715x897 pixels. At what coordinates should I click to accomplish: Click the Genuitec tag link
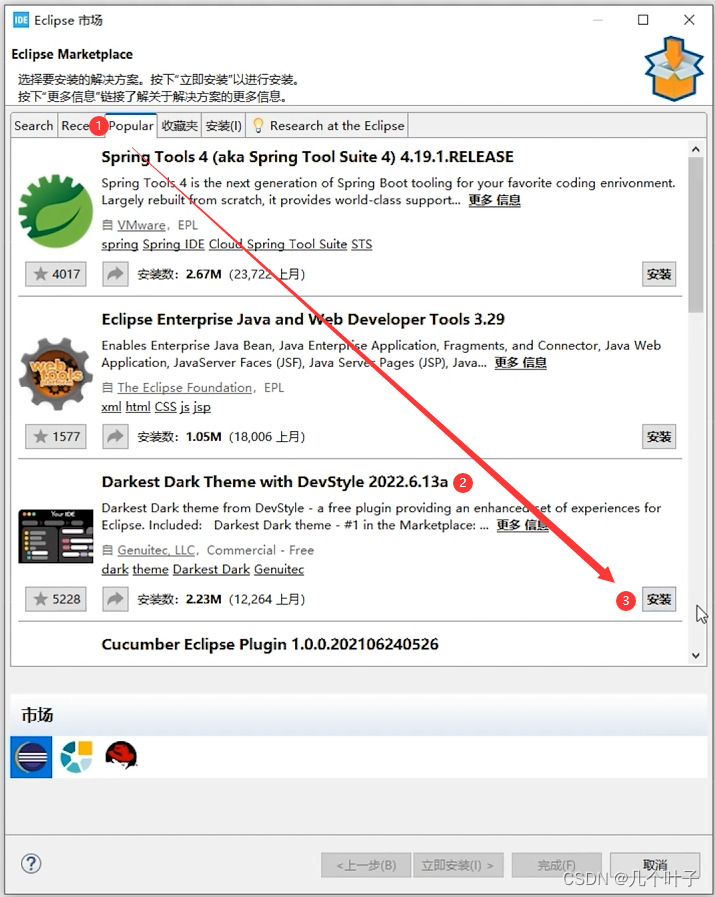pyautogui.click(x=279, y=569)
